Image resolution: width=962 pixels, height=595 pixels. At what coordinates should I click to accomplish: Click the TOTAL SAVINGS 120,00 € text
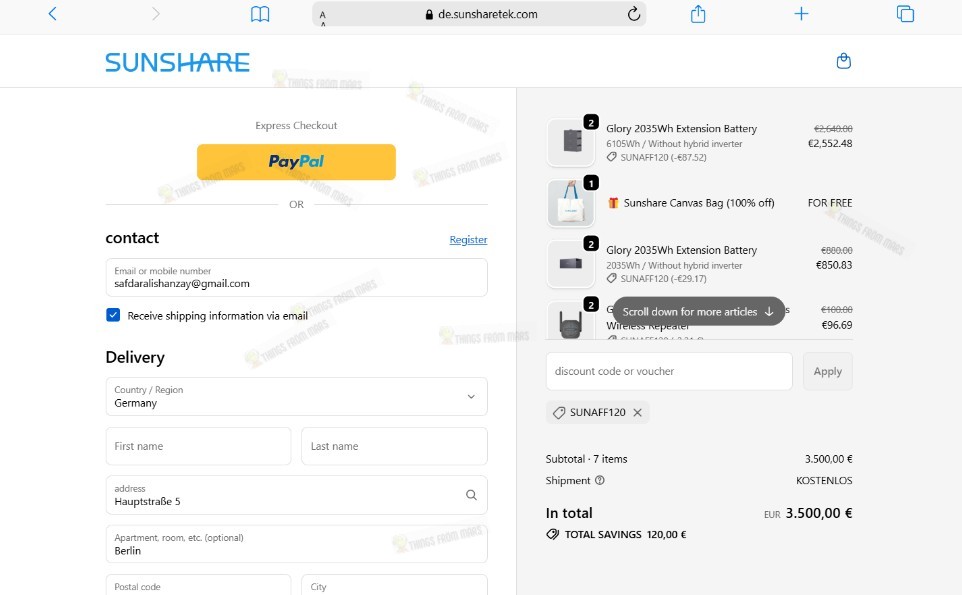click(625, 534)
